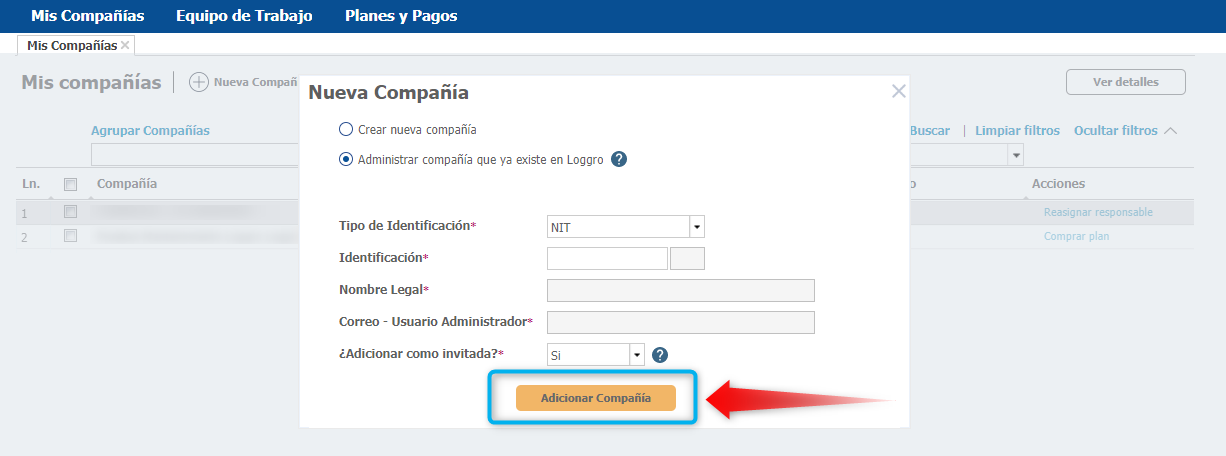Image resolution: width=1226 pixels, height=456 pixels.
Task: Open Planes y Pagos menu
Action: 401,16
